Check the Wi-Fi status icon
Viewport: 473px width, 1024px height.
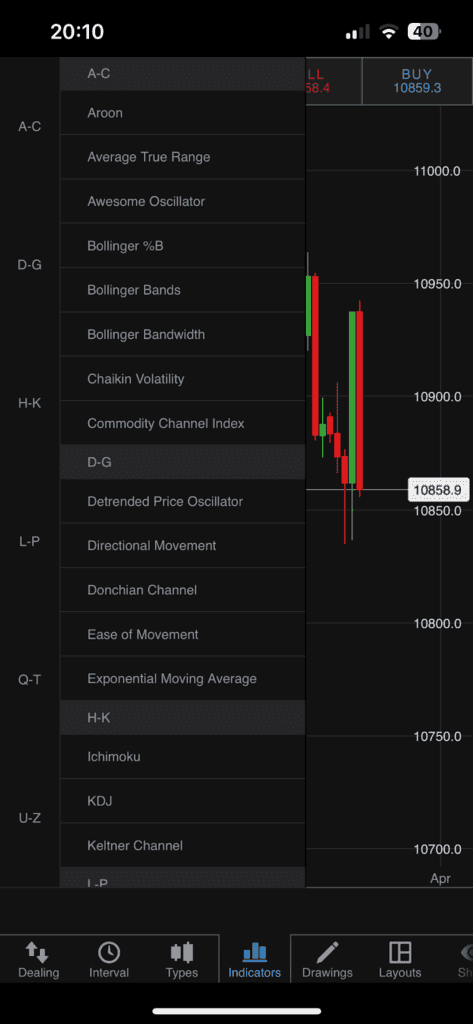point(389,31)
